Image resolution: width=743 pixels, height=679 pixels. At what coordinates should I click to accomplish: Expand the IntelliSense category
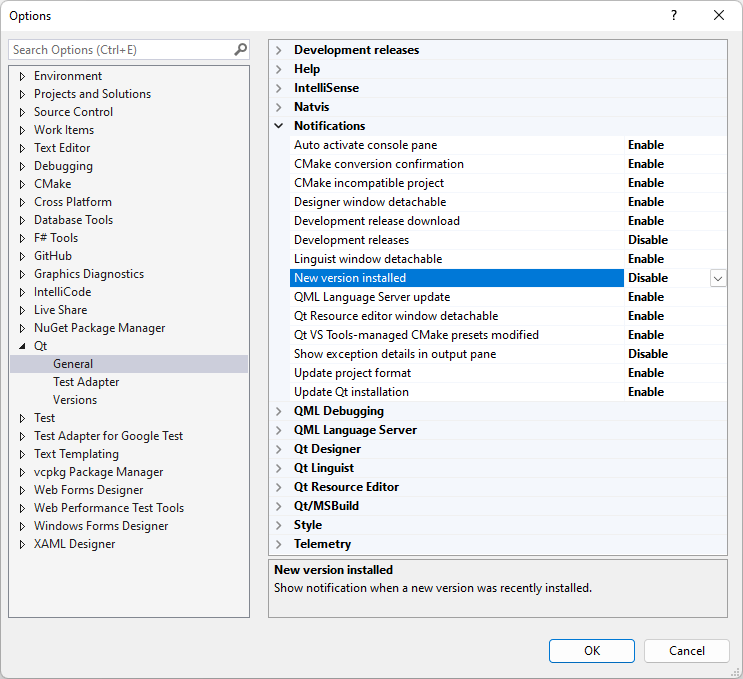coord(279,88)
